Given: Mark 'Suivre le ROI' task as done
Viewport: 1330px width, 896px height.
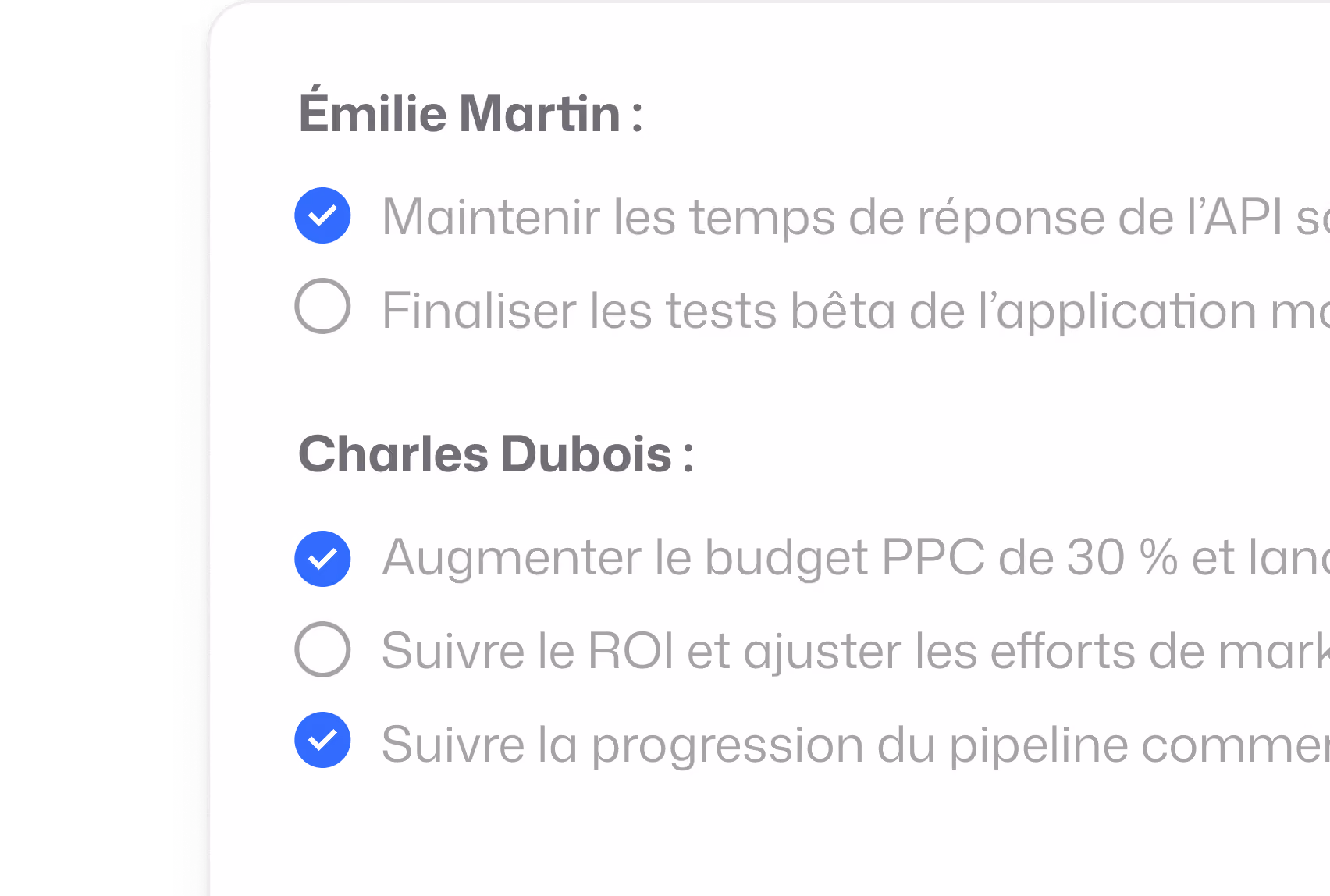Looking at the screenshot, I should (x=322, y=649).
